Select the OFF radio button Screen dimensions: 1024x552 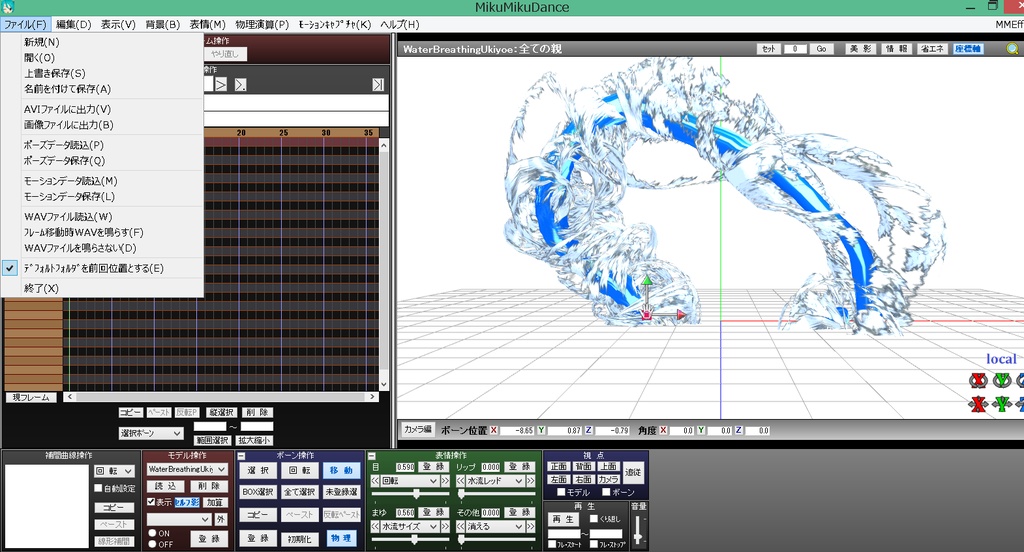pyautogui.click(x=152, y=544)
